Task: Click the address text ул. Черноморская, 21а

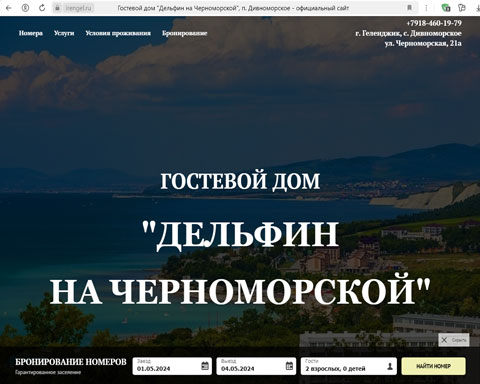Action: [423, 43]
